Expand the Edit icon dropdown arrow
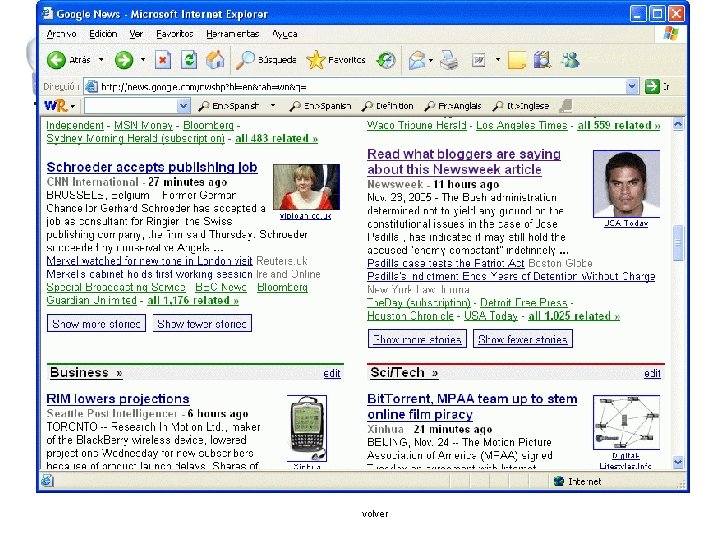The width and height of the screenshot is (720, 540). point(498,60)
